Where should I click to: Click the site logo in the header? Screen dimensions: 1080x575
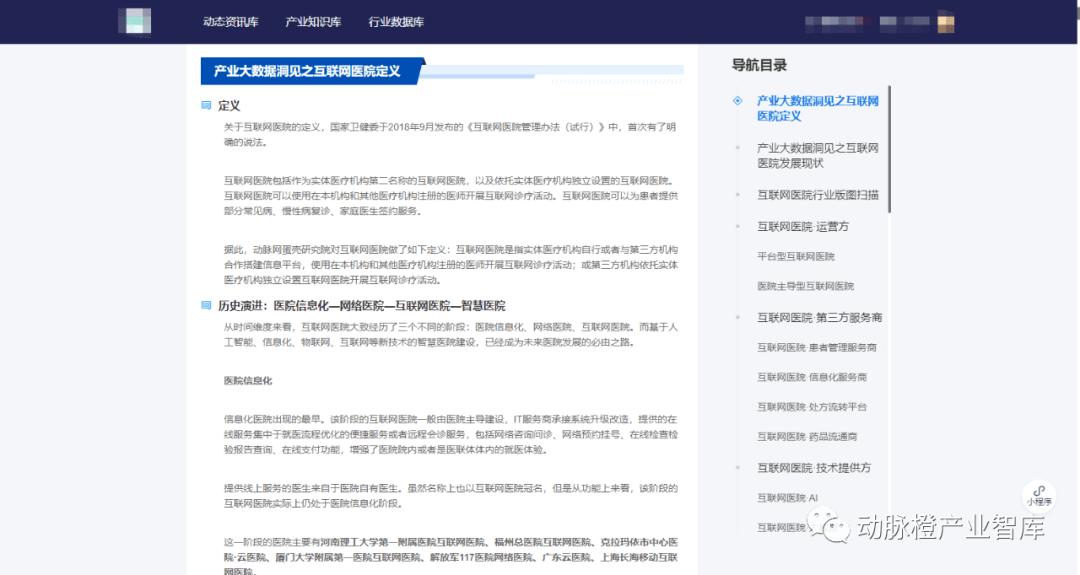(135, 21)
